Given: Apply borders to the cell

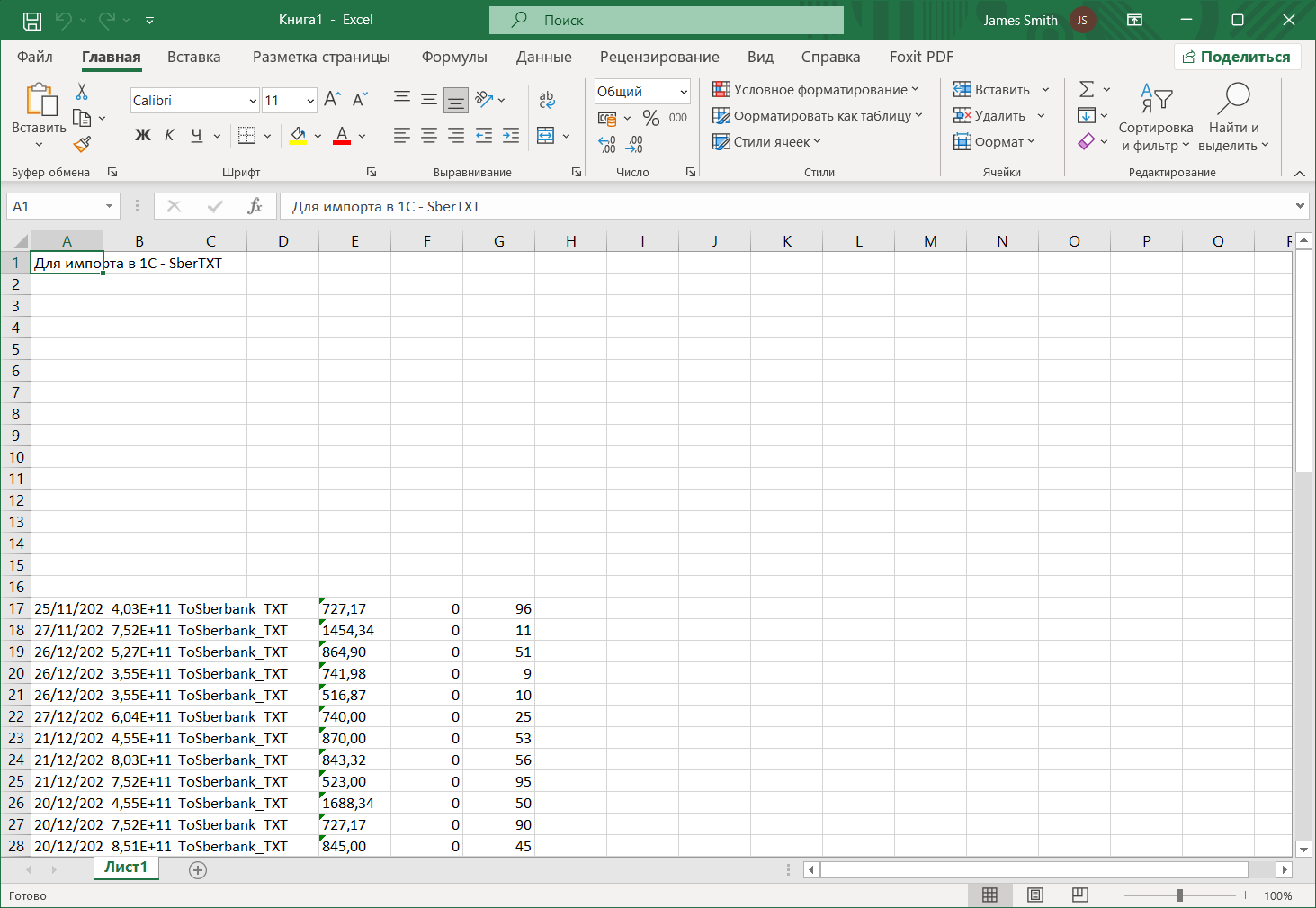Looking at the screenshot, I should (246, 136).
